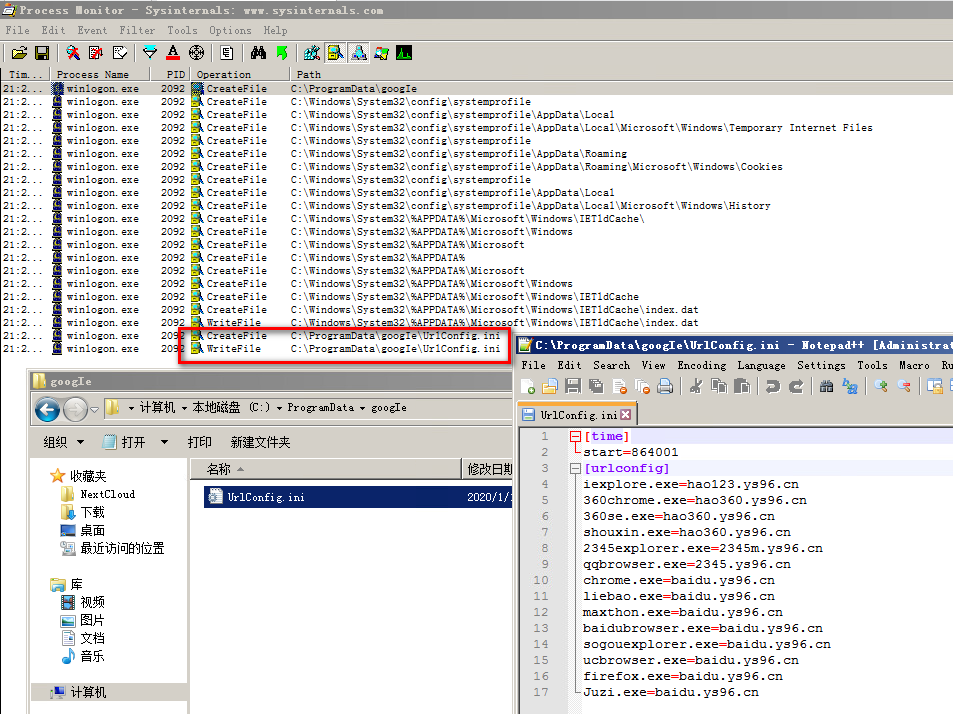Open Process Monitor Filter menu
Viewport: 953px width, 714px height.
coord(137,30)
